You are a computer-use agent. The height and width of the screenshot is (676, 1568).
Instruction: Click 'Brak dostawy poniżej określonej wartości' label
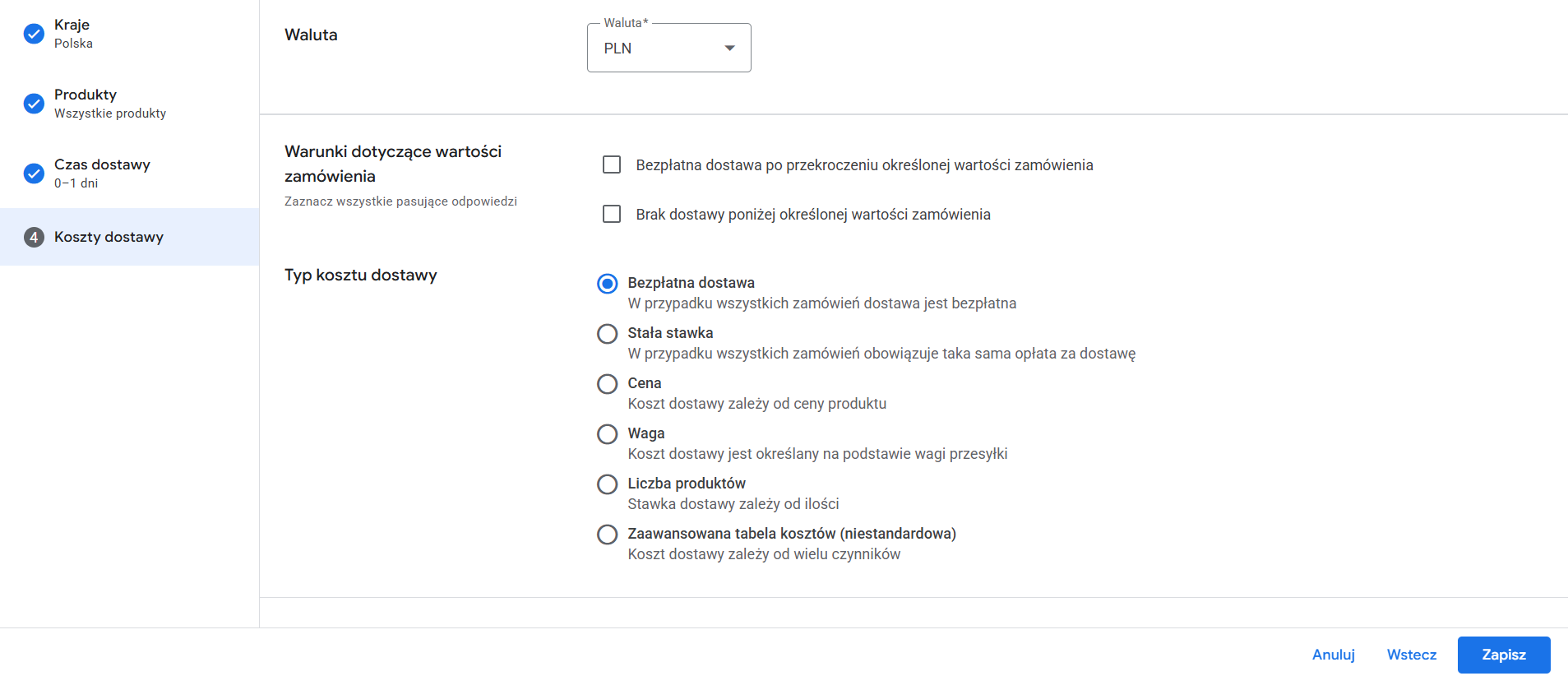pos(813,215)
